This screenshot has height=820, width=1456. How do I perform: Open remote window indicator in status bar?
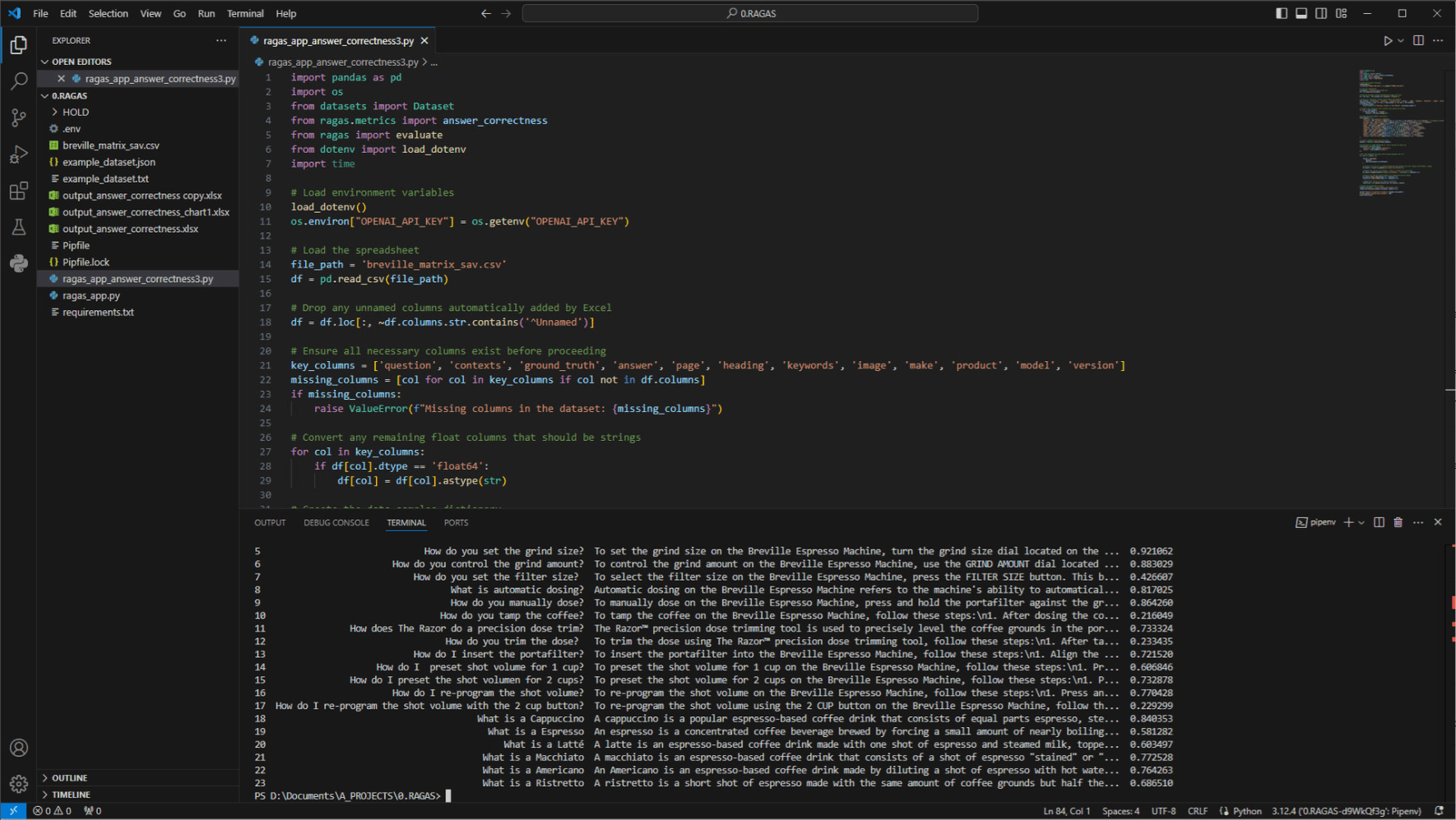click(13, 811)
